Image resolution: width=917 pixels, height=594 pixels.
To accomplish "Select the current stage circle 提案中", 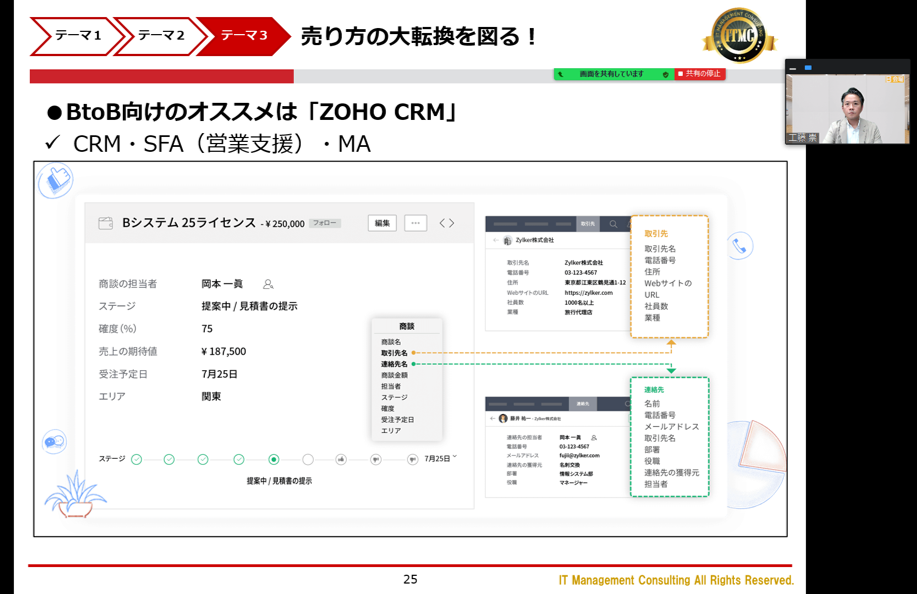I will 274,460.
